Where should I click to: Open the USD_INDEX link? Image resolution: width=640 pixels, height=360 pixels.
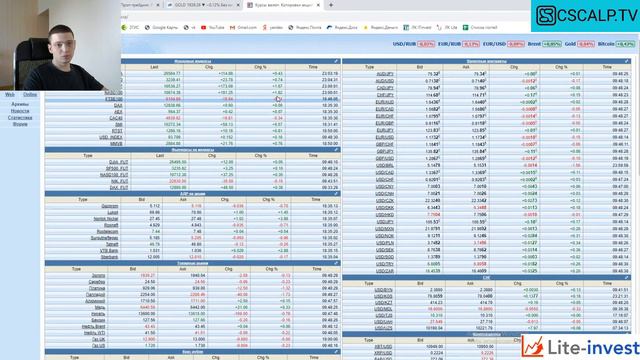[x=111, y=137]
